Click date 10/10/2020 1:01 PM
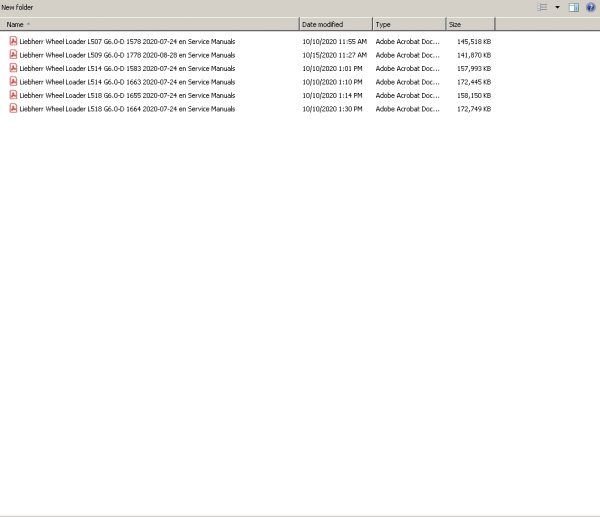The image size is (600, 517). (332, 68)
